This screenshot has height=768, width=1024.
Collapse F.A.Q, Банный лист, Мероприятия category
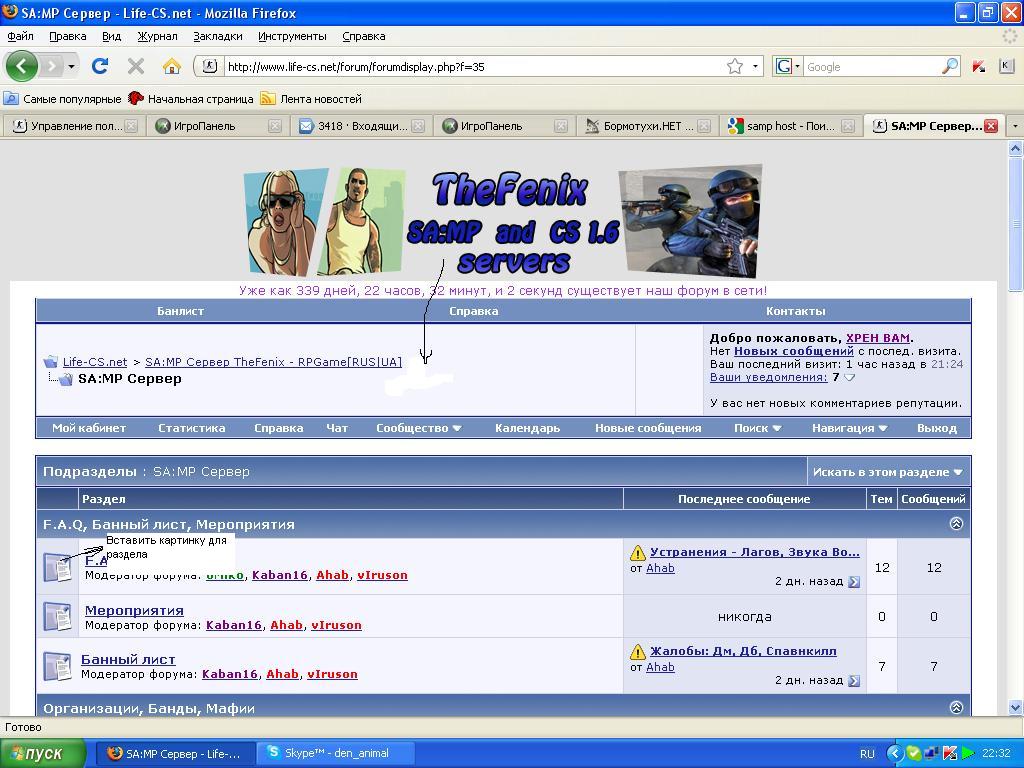click(956, 524)
